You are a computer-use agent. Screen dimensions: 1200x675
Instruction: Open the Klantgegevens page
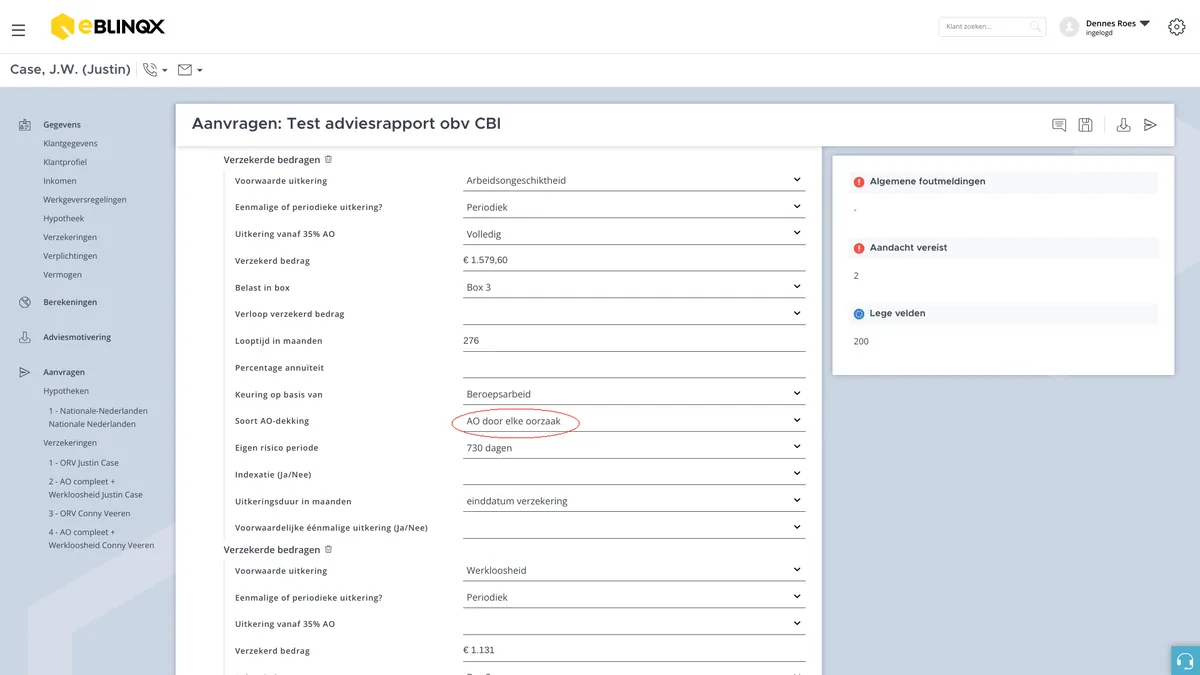click(x=70, y=144)
